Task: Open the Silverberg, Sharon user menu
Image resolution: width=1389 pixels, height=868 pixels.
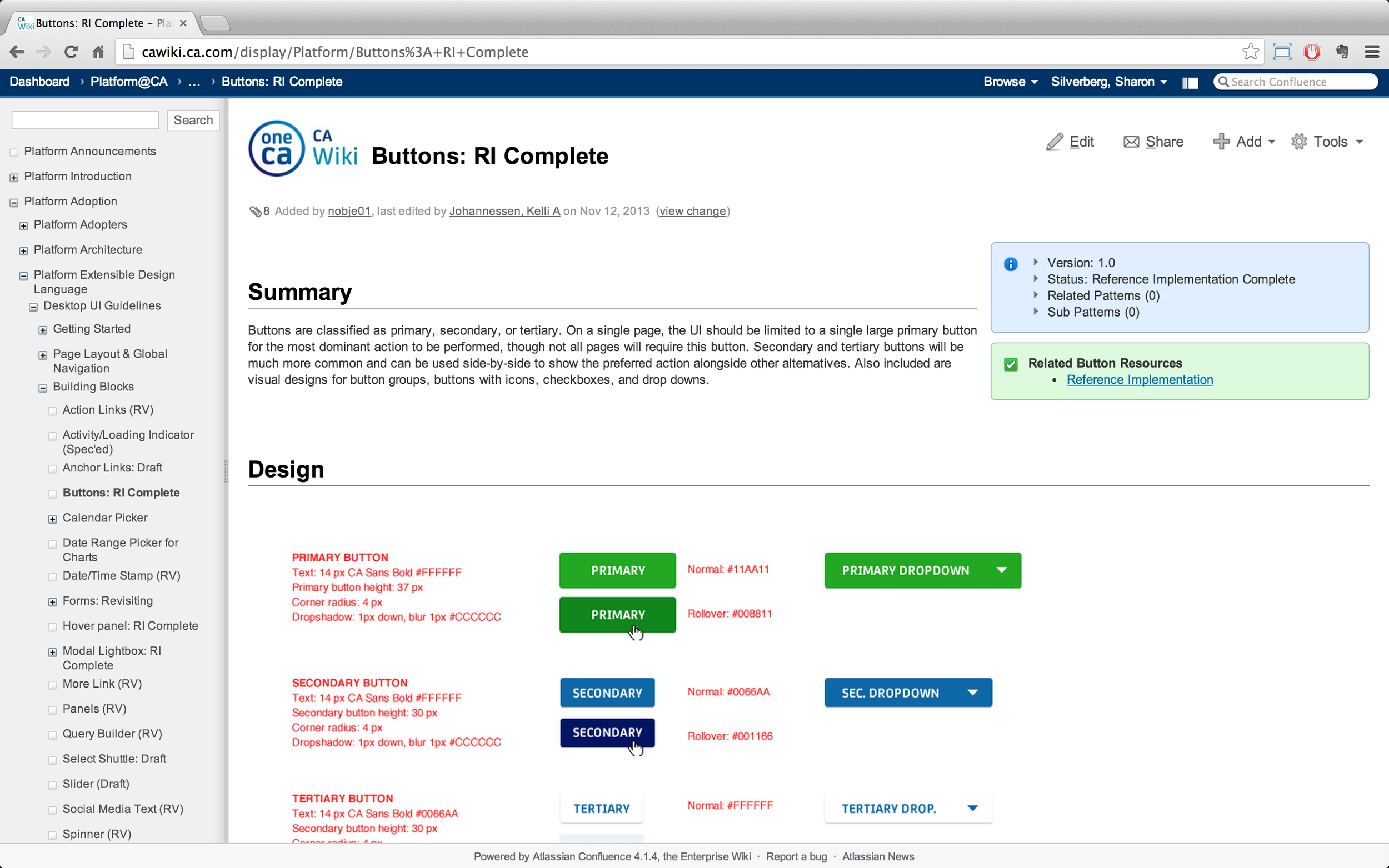Action: click(x=1108, y=82)
